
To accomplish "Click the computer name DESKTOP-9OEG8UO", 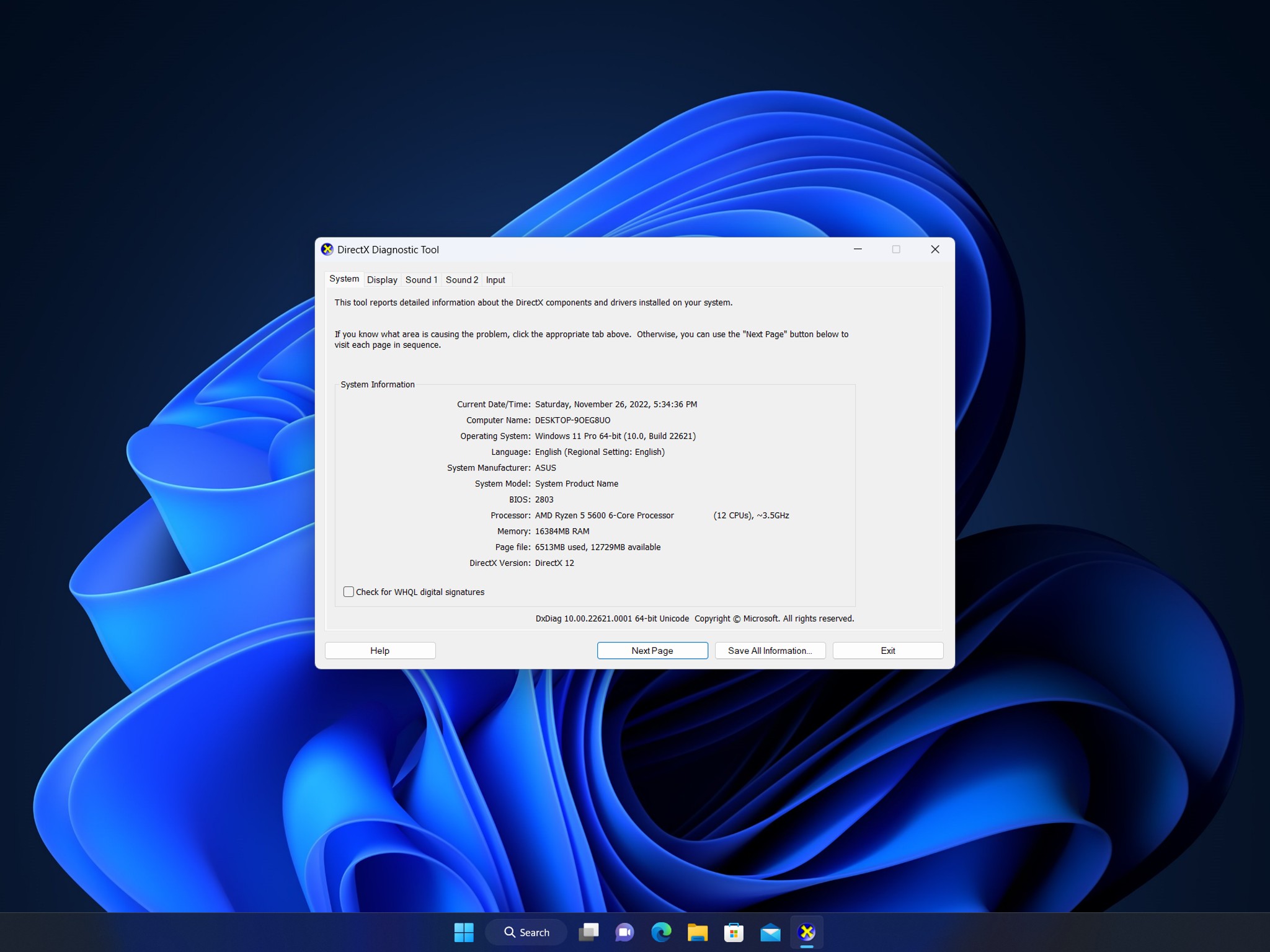I will click(x=572, y=420).
